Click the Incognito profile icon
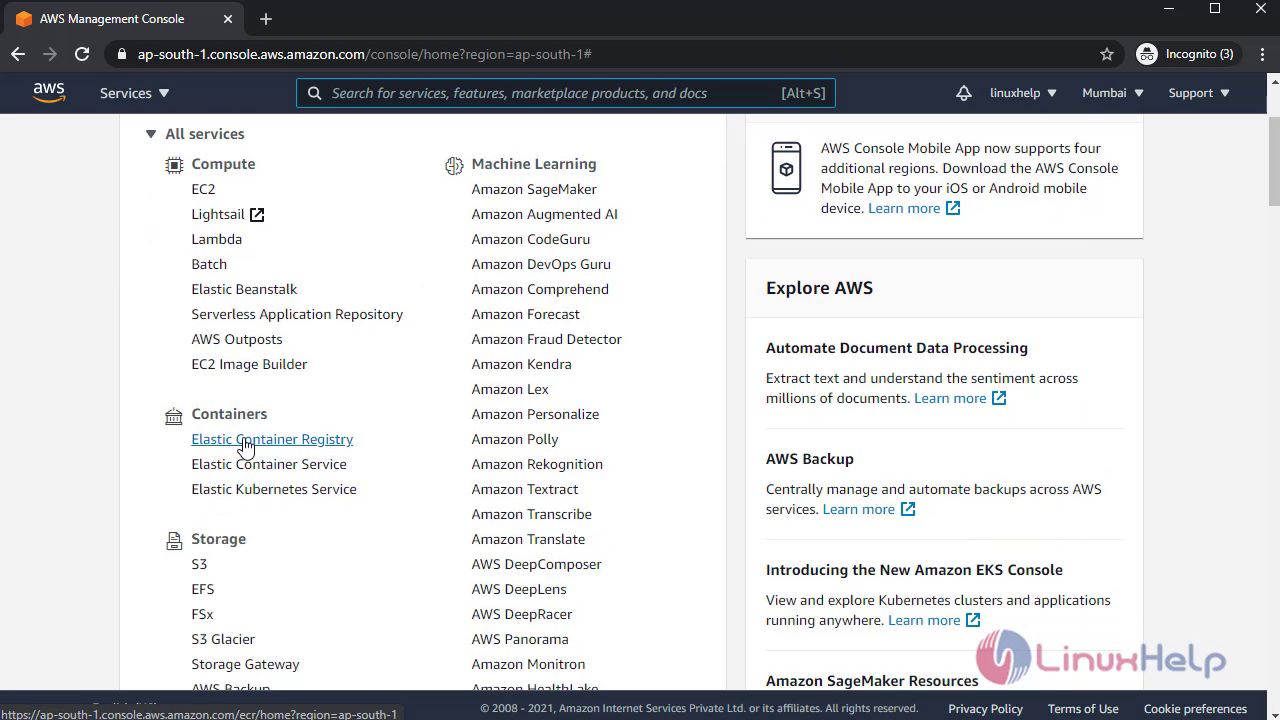Viewport: 1280px width, 720px height. point(1146,54)
